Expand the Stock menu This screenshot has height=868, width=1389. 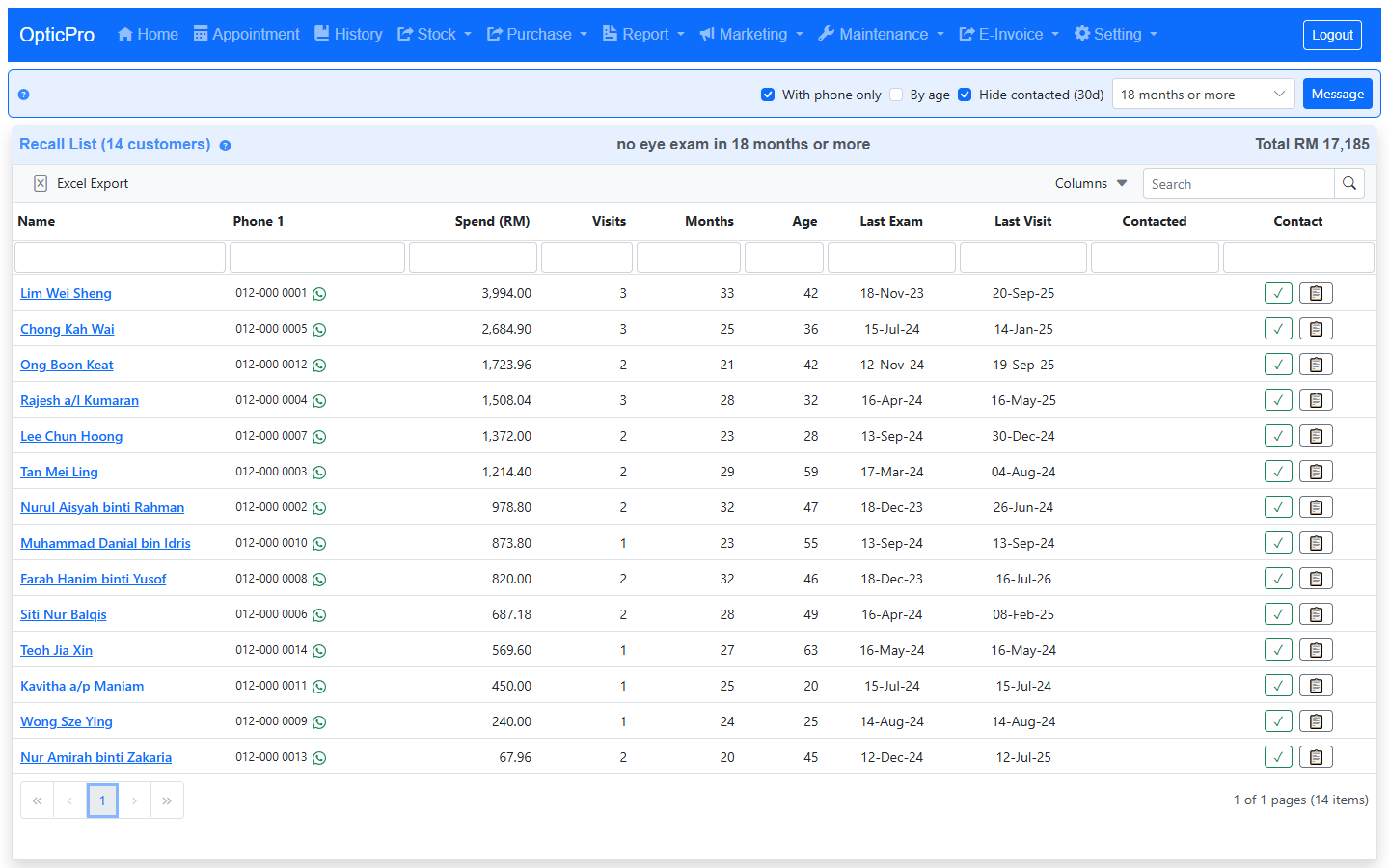click(435, 34)
